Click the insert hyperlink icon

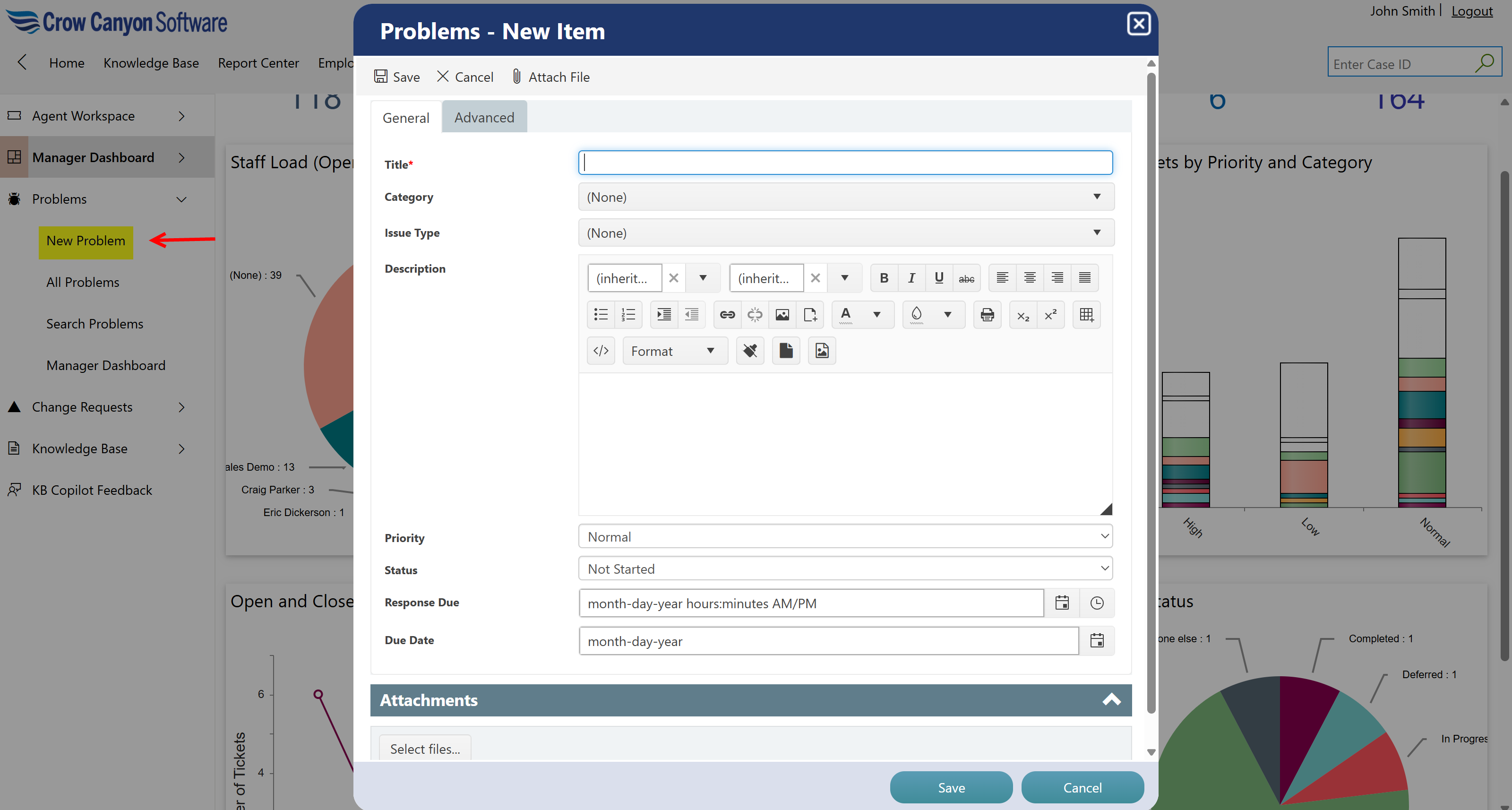click(727, 315)
